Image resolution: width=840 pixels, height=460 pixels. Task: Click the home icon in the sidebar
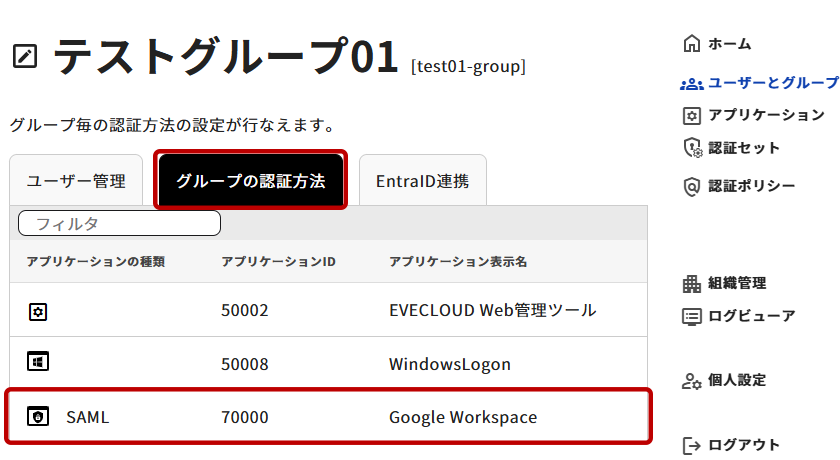[691, 44]
